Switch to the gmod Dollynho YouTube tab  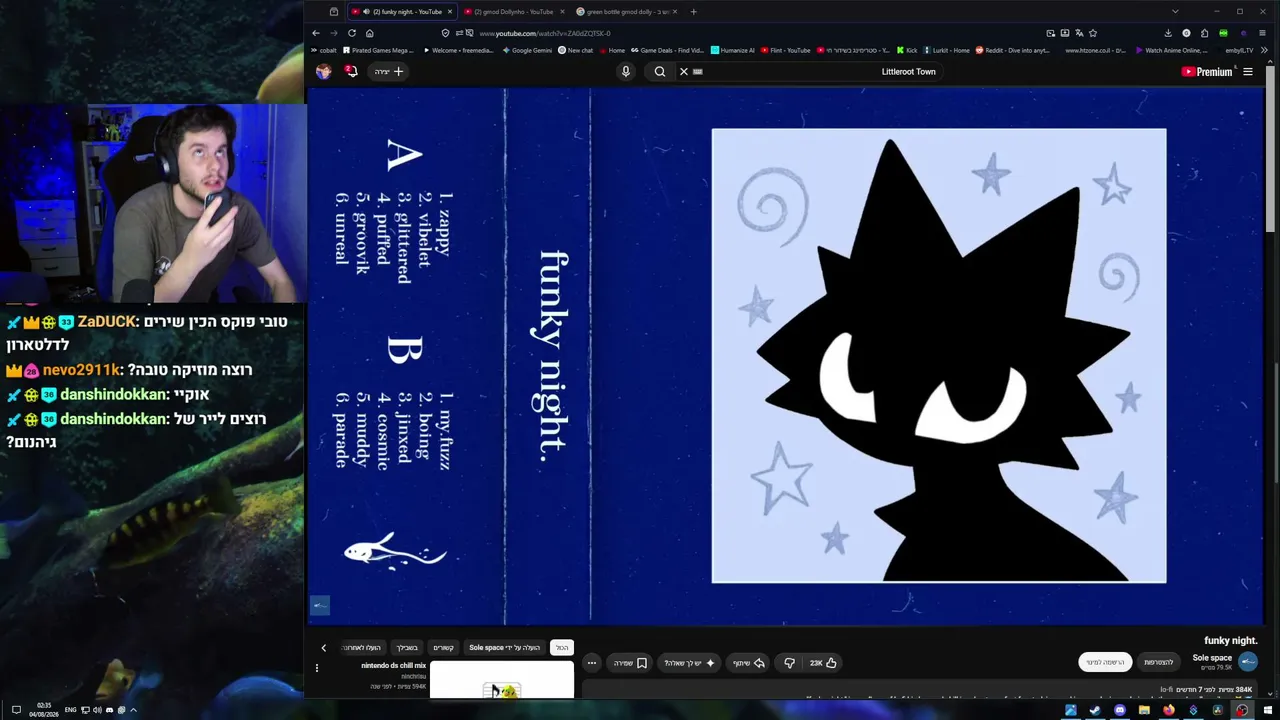click(x=512, y=12)
